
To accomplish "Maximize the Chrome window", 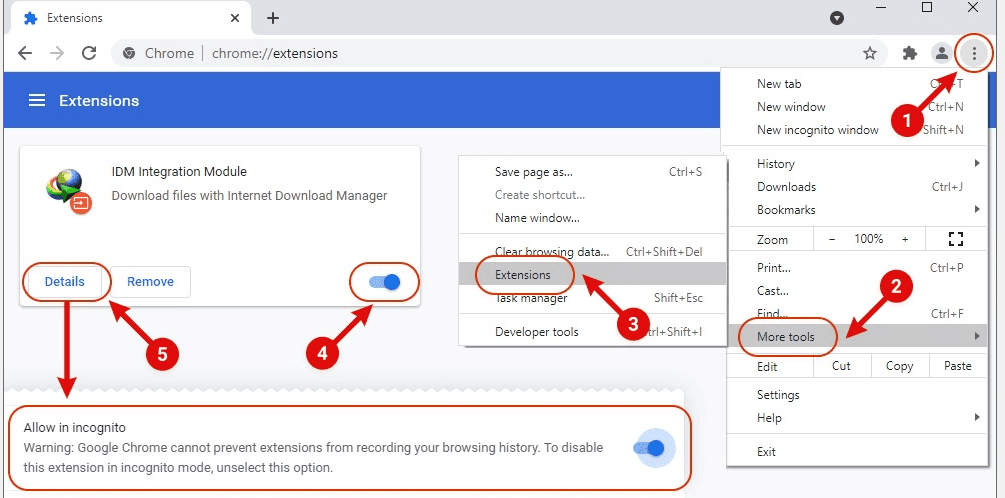I will click(x=927, y=7).
